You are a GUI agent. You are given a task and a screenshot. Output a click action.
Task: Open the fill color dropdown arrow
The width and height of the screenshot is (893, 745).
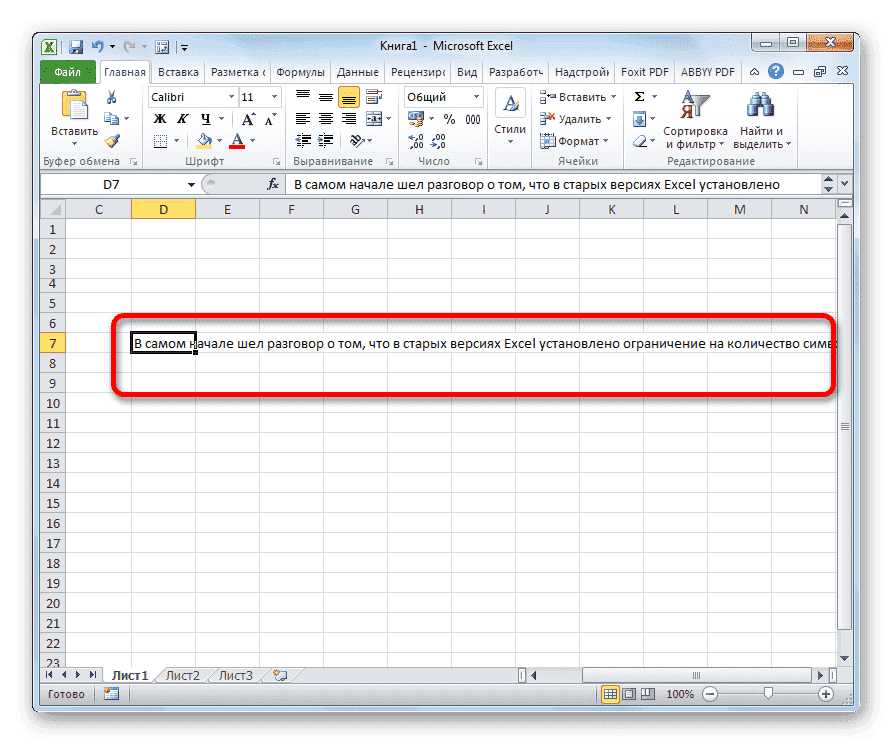click(218, 140)
